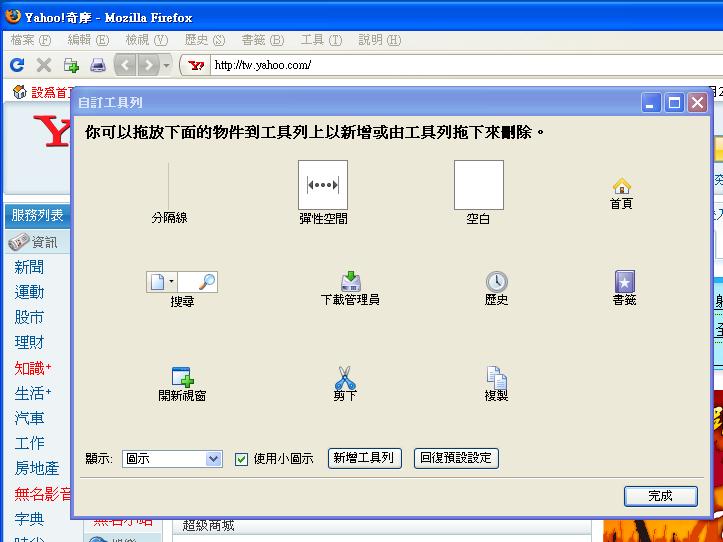The height and width of the screenshot is (542, 723).
Task: Click the New Tab toolbar icon
Action: tap(71, 65)
